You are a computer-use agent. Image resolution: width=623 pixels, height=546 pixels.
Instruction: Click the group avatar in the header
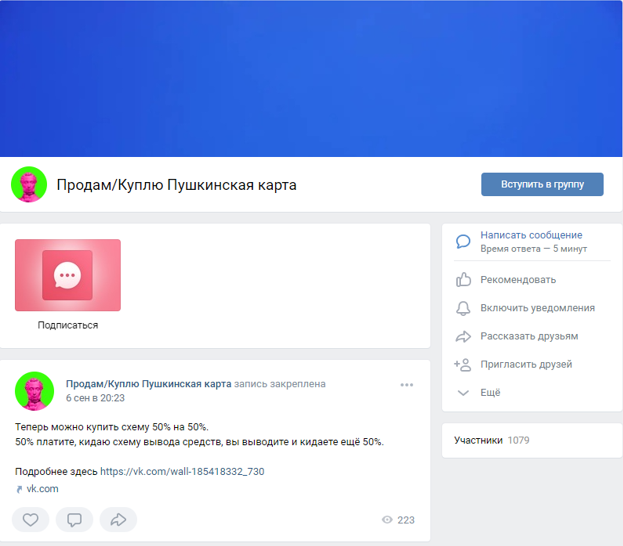tap(29, 185)
